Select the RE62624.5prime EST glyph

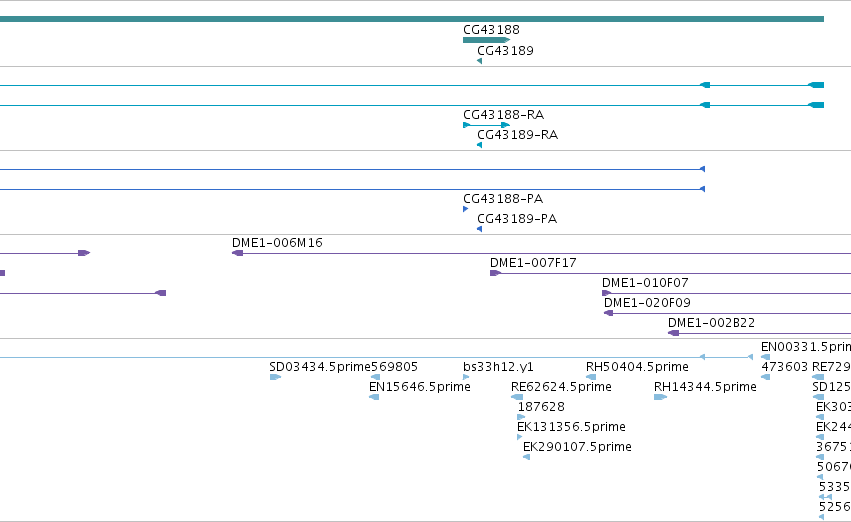tap(517, 397)
